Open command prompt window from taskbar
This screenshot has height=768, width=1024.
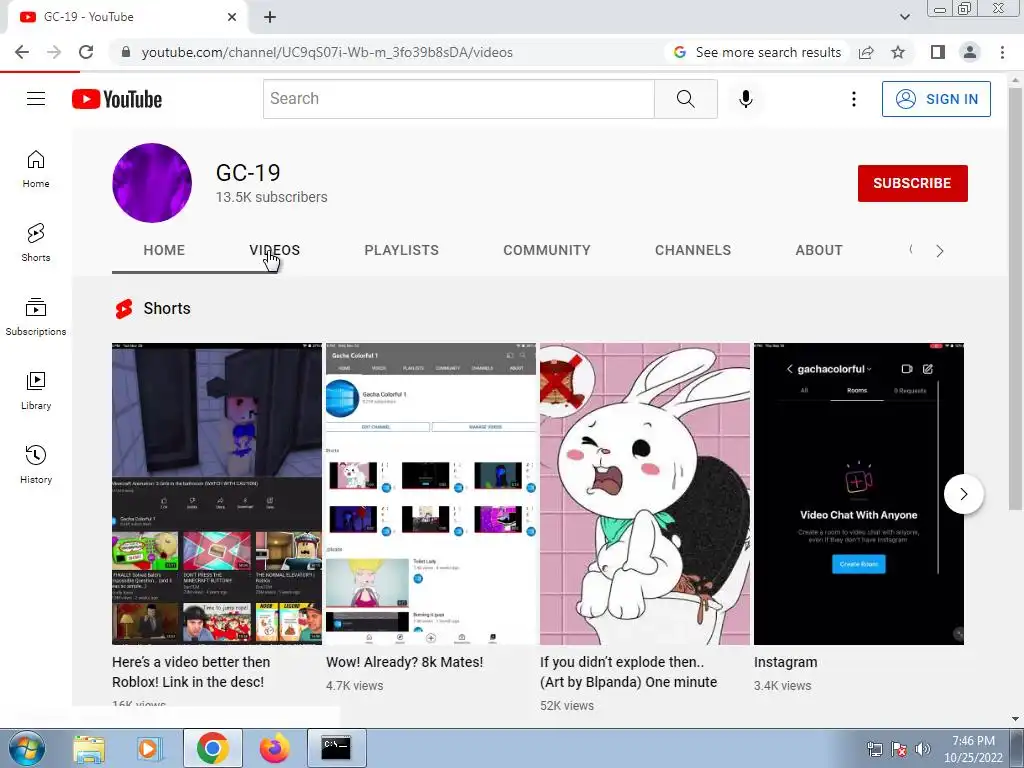pos(336,748)
